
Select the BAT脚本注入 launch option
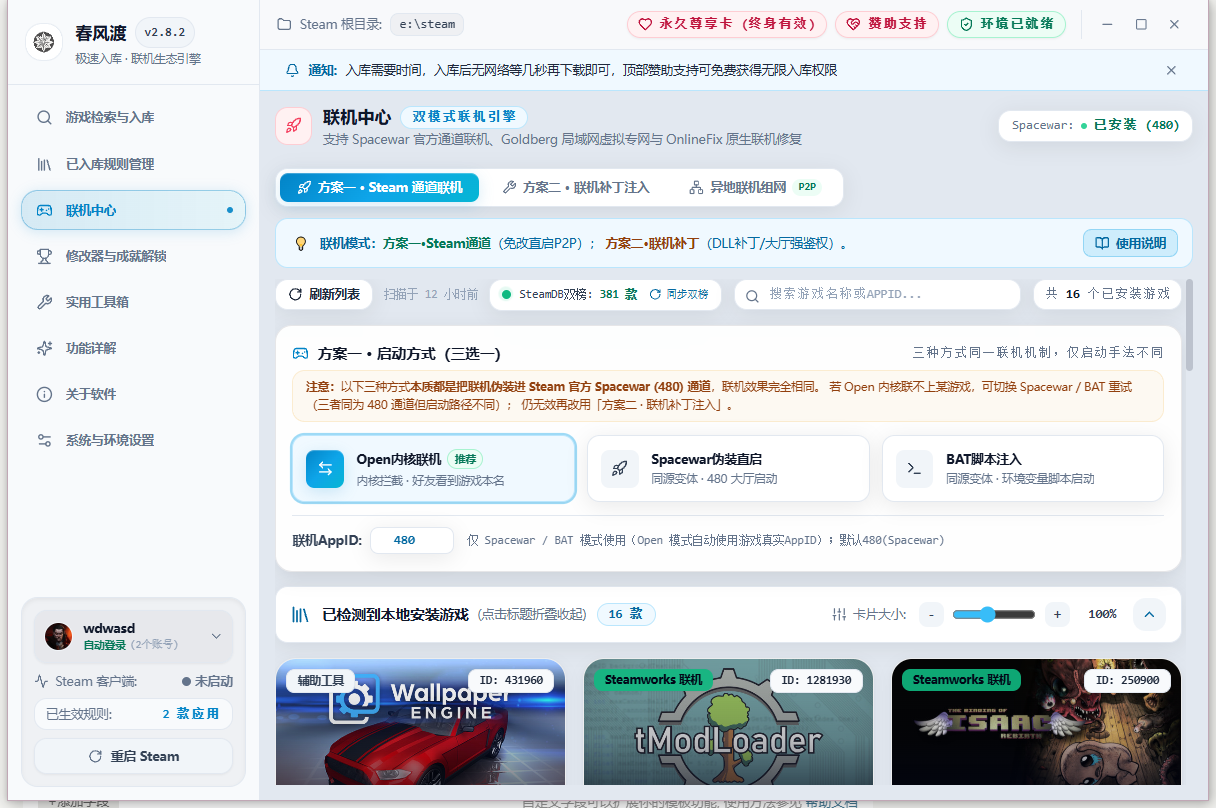[1023, 468]
